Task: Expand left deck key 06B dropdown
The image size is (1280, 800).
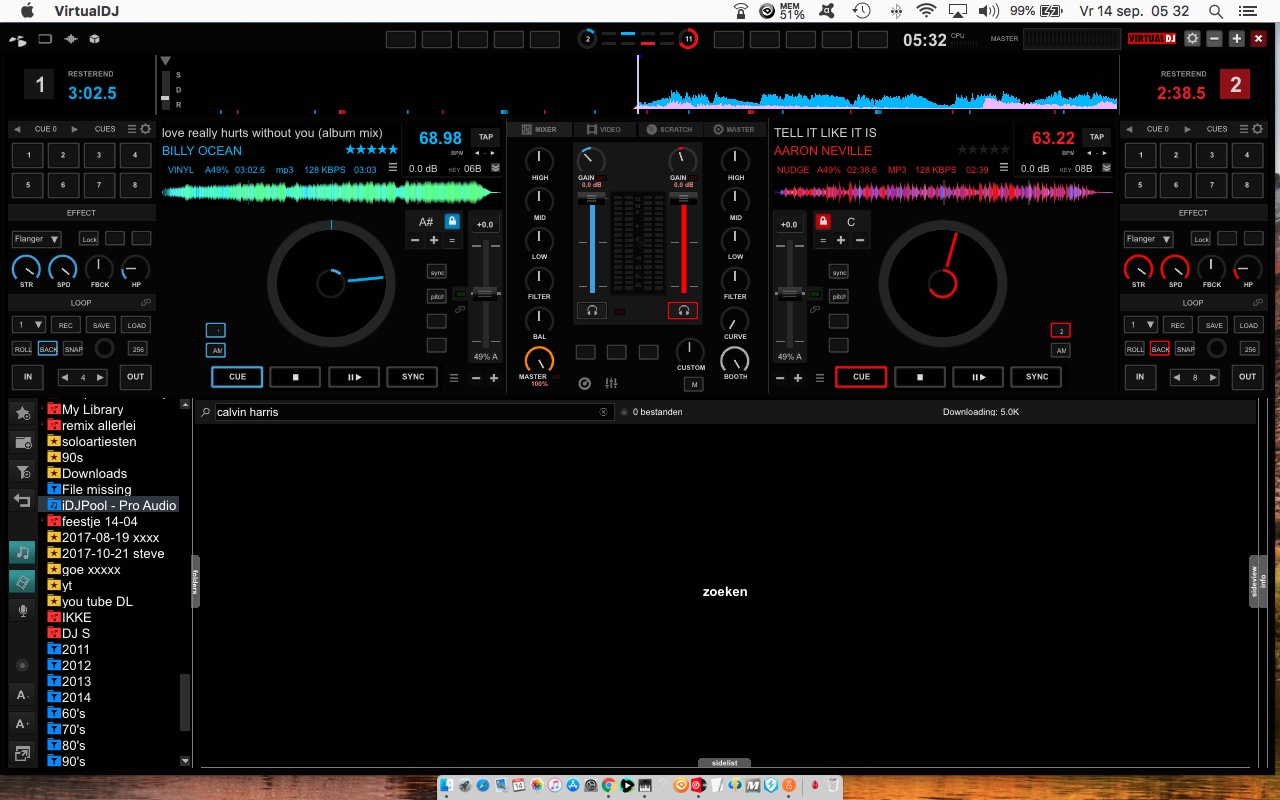Action: pyautogui.click(x=495, y=169)
